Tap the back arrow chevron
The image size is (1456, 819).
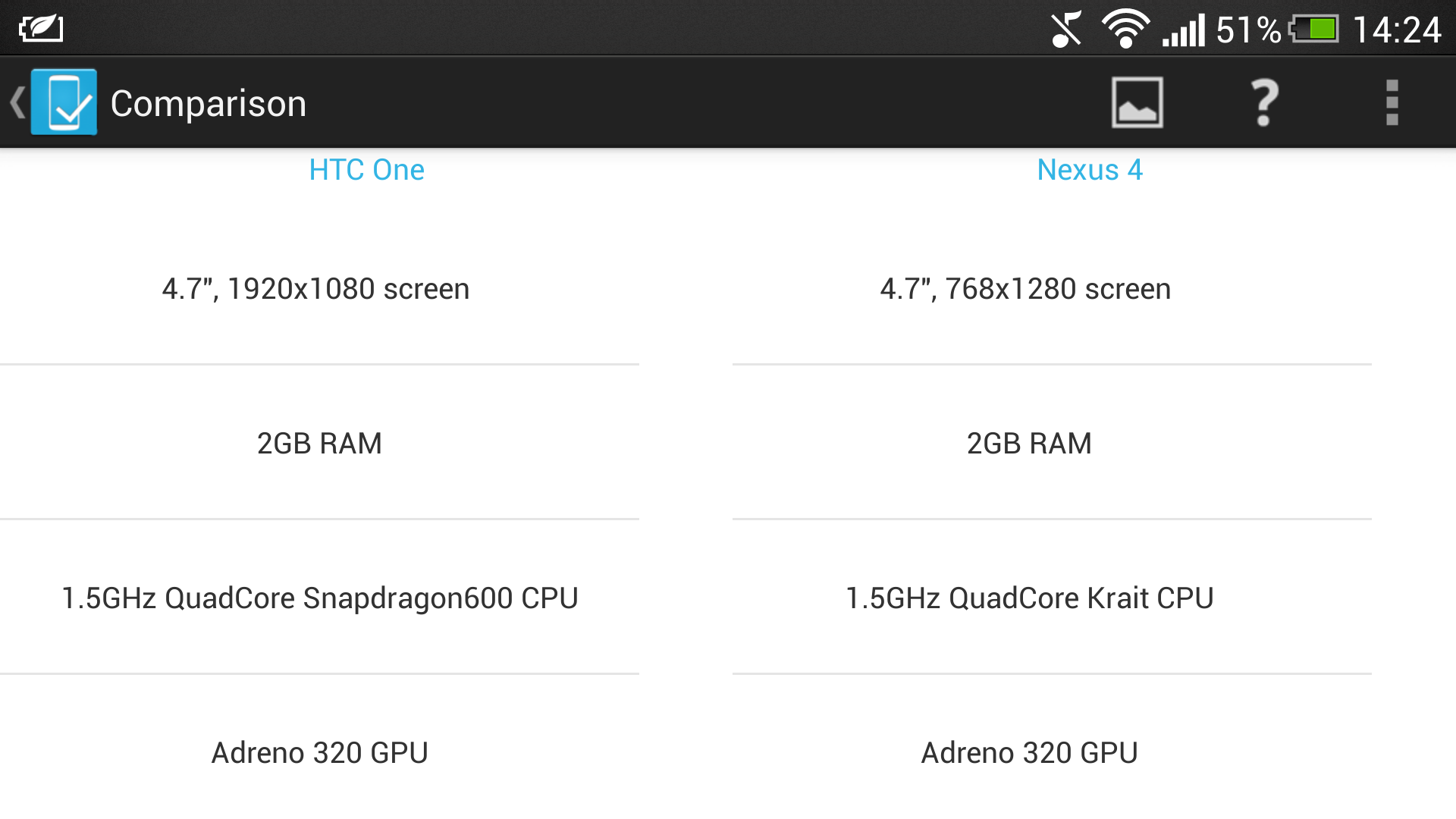point(17,102)
